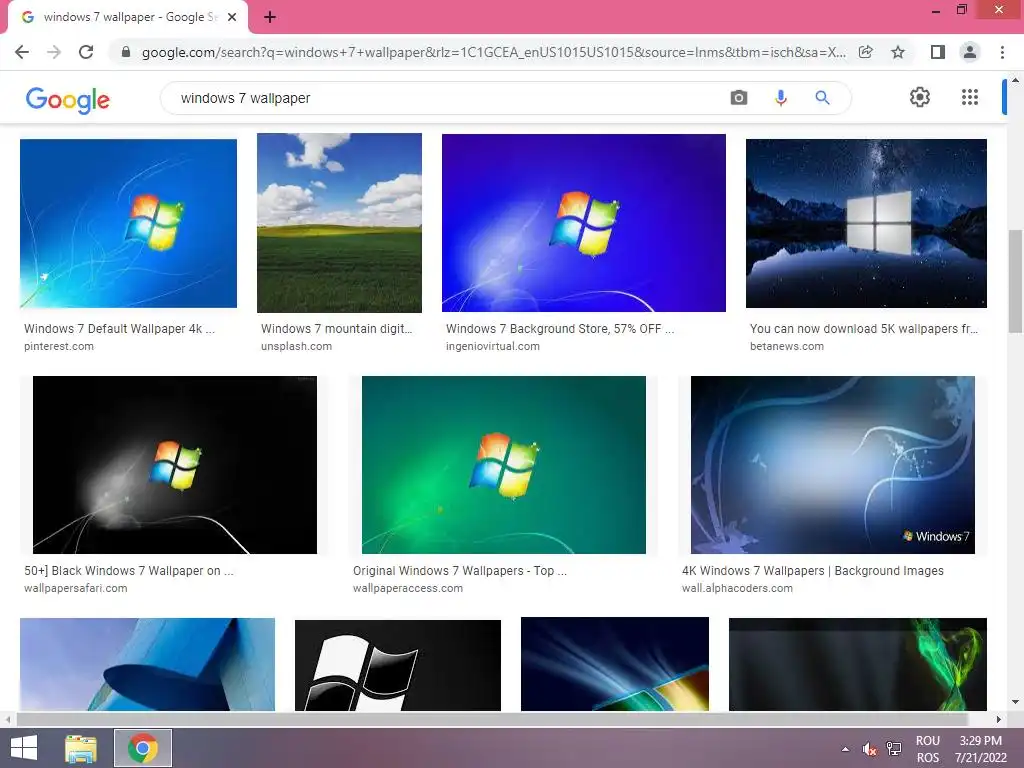Image resolution: width=1024 pixels, height=768 pixels.
Task: Close the windows 7 wallpaper tab
Action: tap(232, 17)
